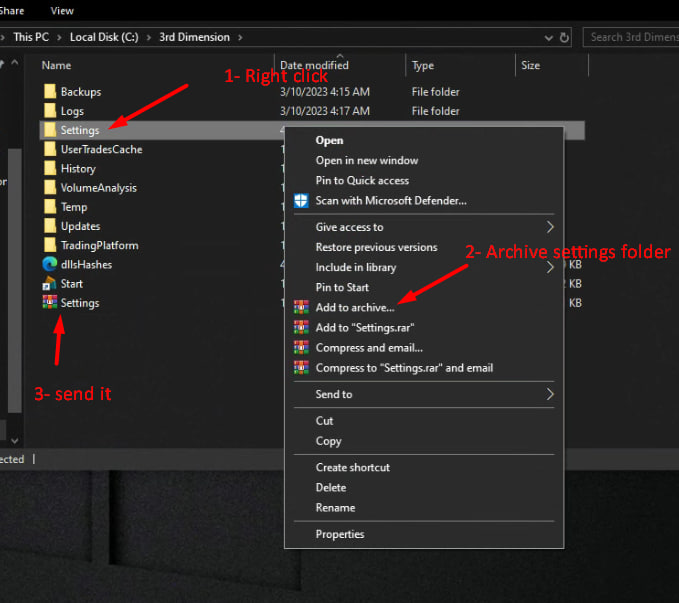Click the Microsoft Defender shield icon
The height and width of the screenshot is (603, 679).
(x=301, y=200)
